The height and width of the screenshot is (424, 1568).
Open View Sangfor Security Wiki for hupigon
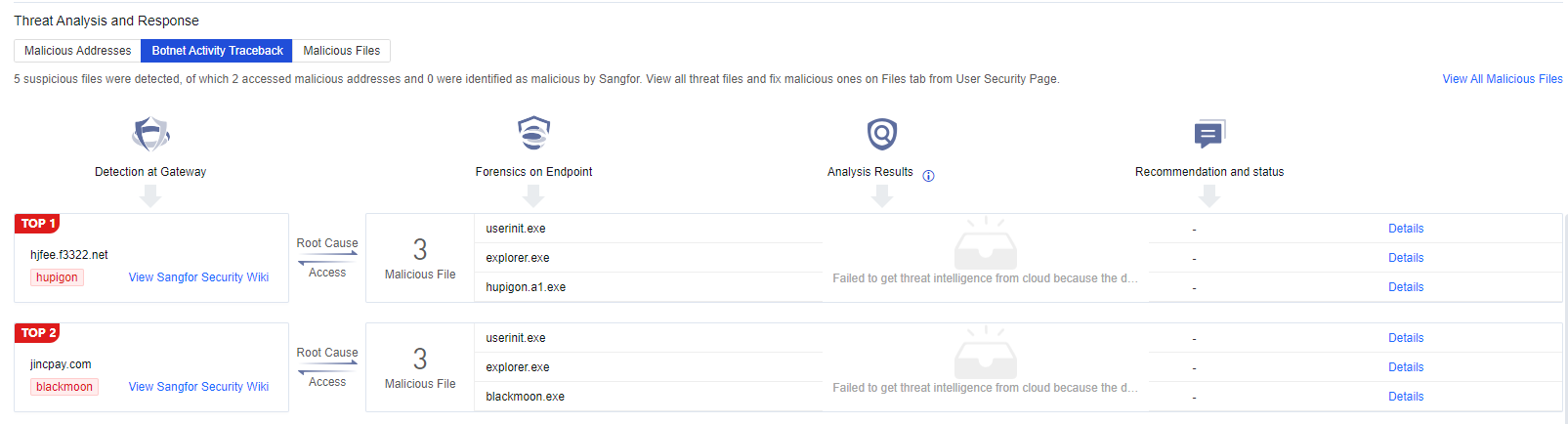(198, 277)
